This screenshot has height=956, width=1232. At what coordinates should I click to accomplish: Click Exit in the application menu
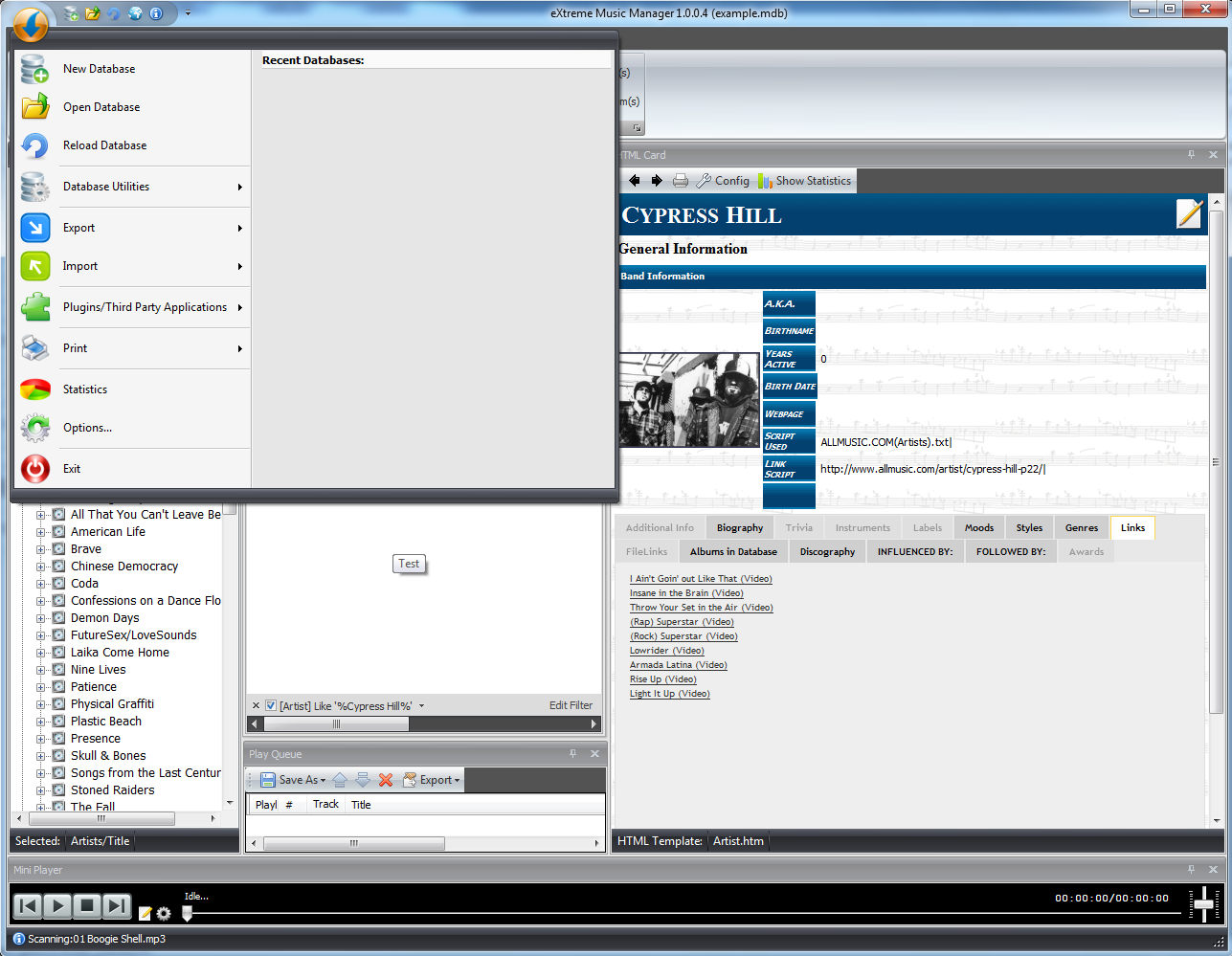(x=134, y=469)
